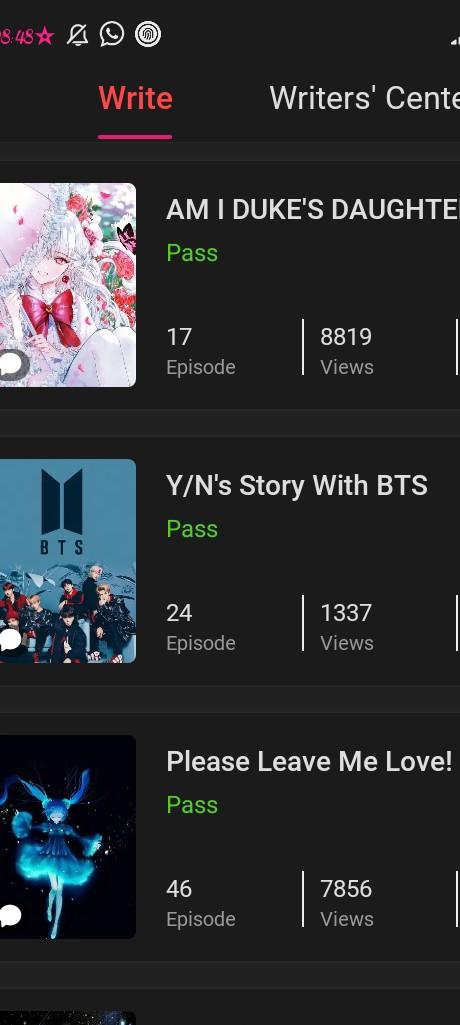The image size is (460, 1025).
Task: View the 24 Episode count for BTS story
Action: point(201,626)
